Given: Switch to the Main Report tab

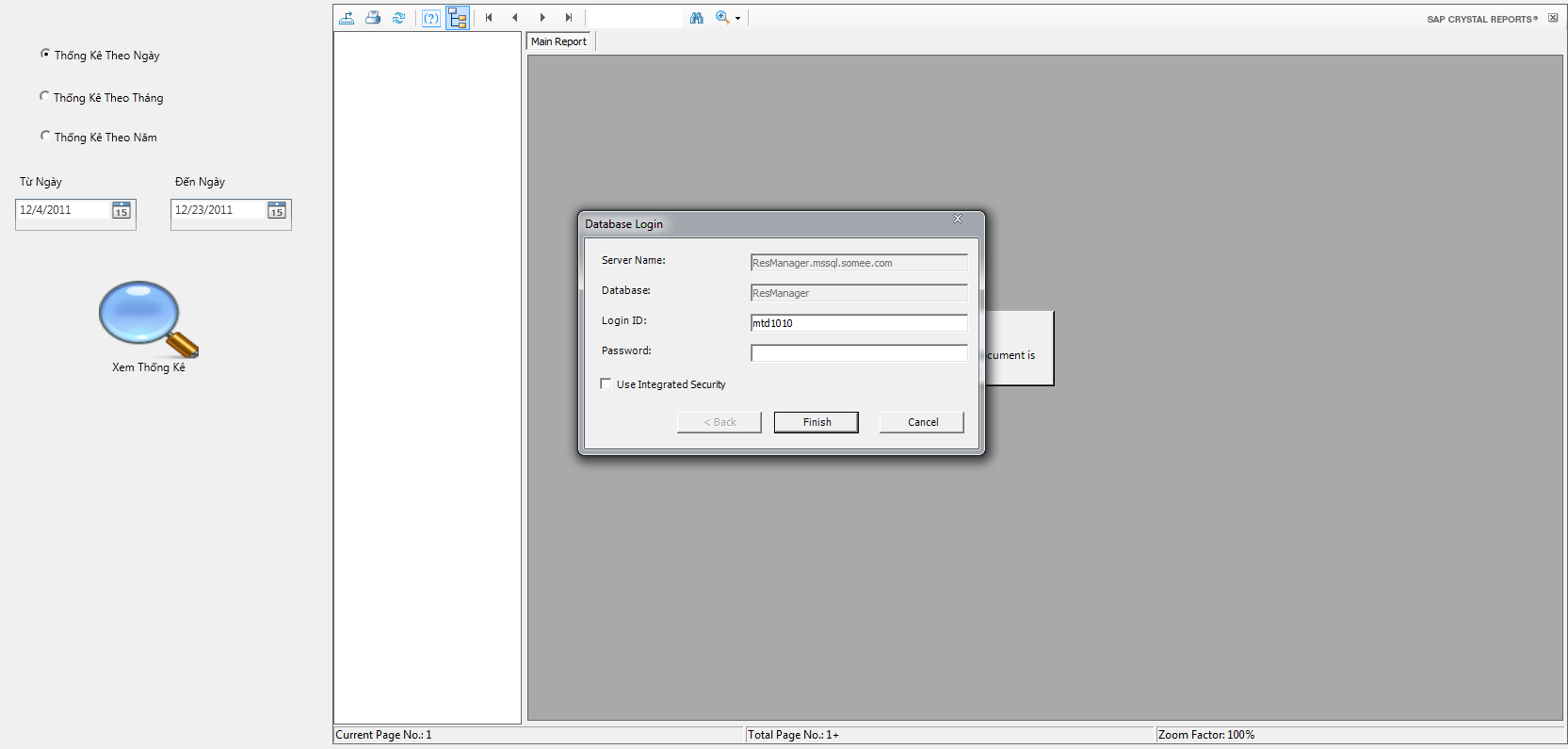Looking at the screenshot, I should [558, 41].
